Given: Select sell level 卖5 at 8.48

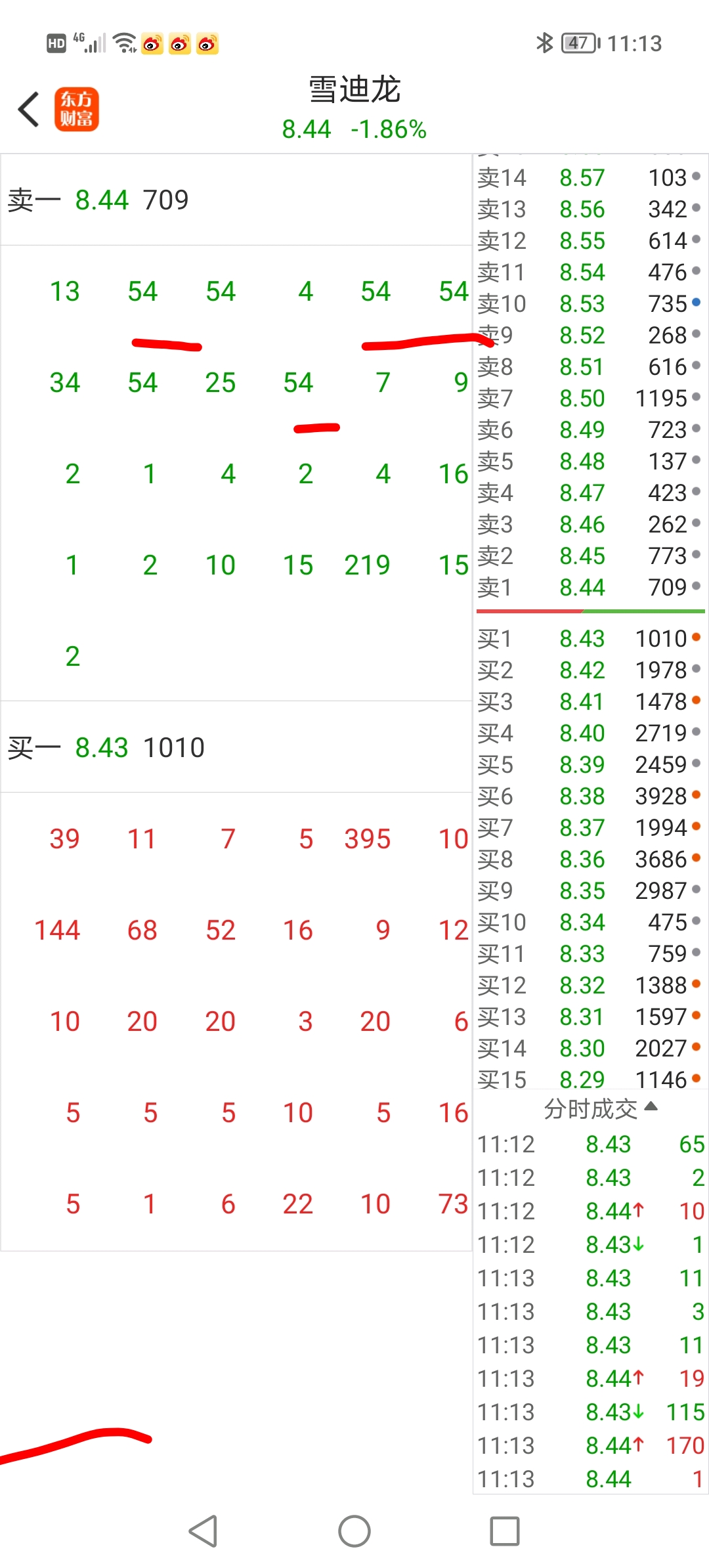Looking at the screenshot, I should (x=590, y=461).
